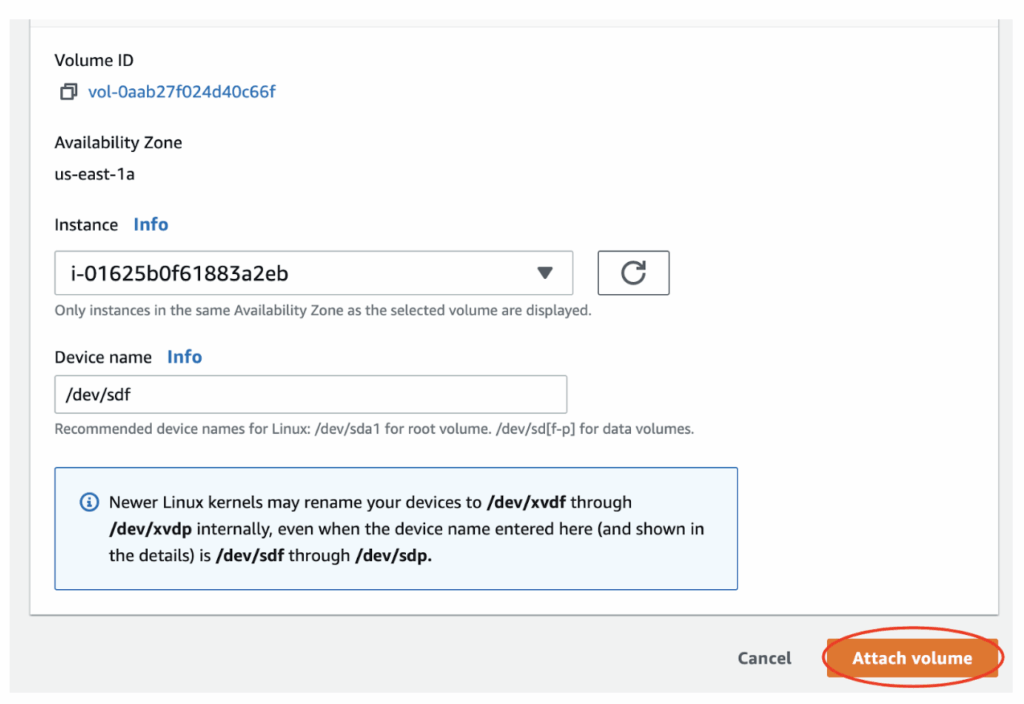Click the instance dropdown arrow
Screen dimensions: 1024x704
pyautogui.click(x=544, y=273)
